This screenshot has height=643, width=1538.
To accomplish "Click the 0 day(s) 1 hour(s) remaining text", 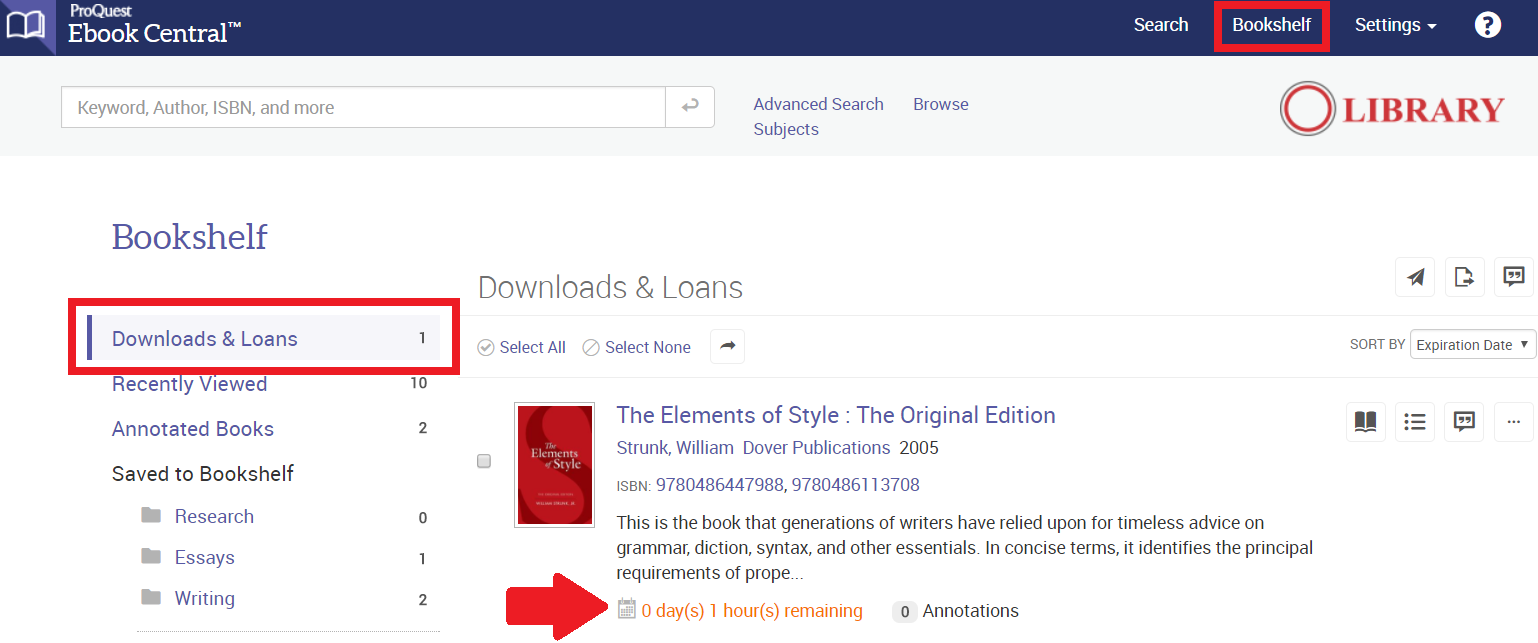I will pyautogui.click(x=752, y=610).
